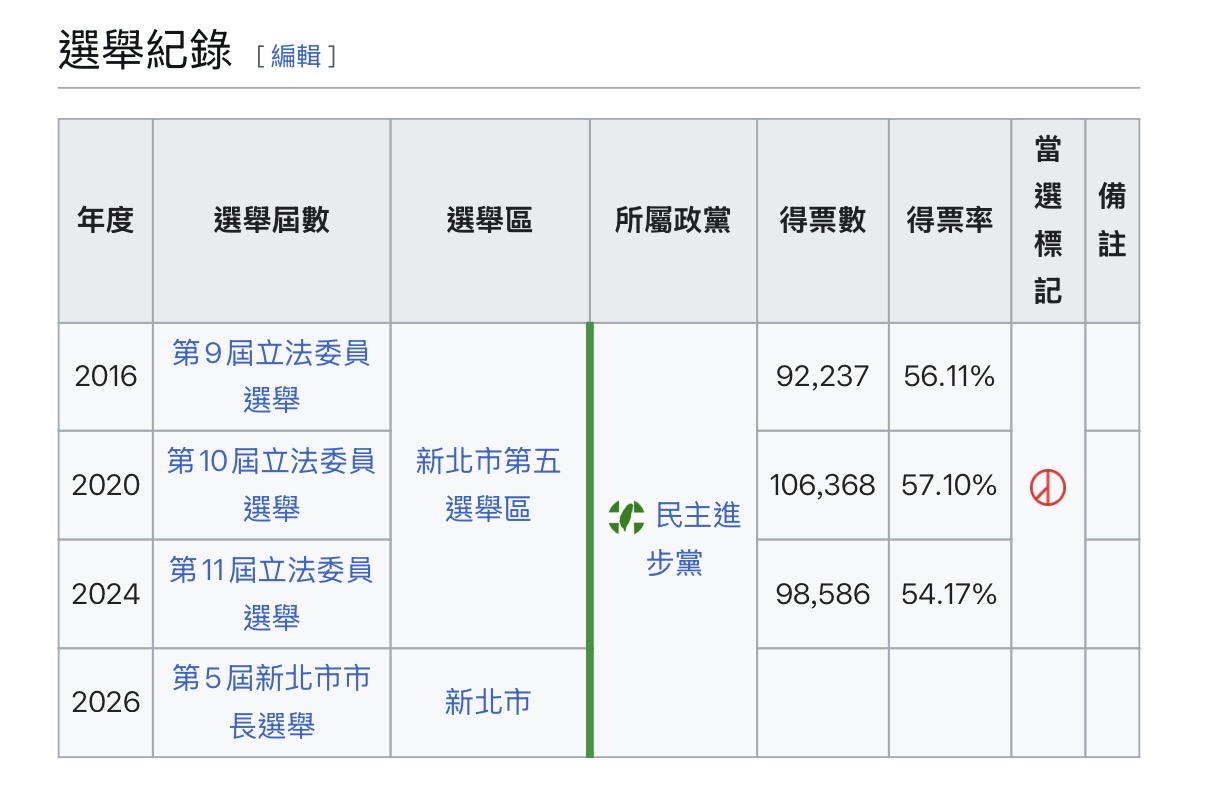Follow the 新北市第五選舉區 link
The height and width of the screenshot is (812, 1207).
click(x=489, y=485)
